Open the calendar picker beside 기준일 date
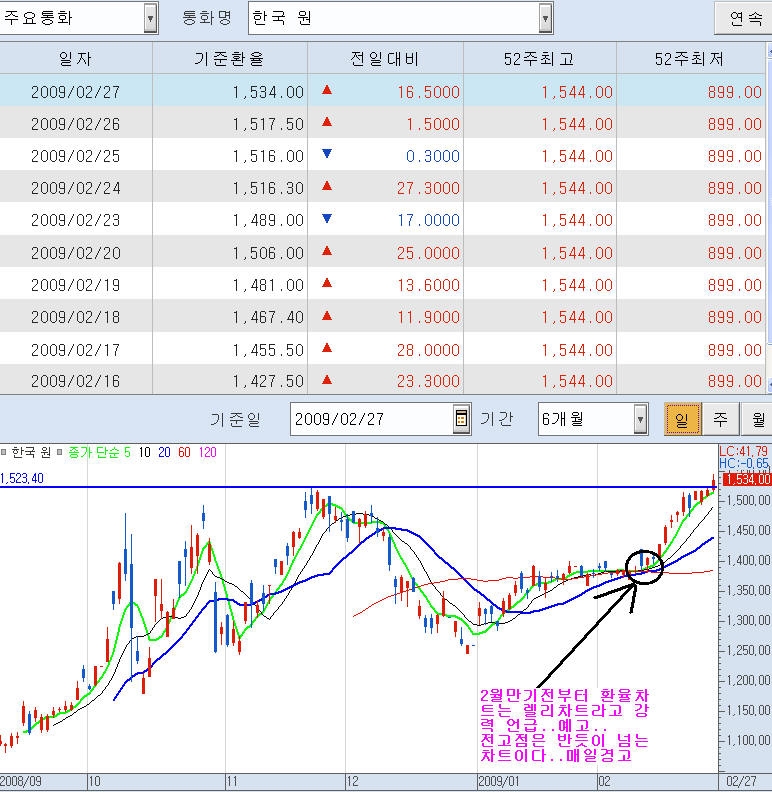Screen dimensions: 772x792 (461, 419)
